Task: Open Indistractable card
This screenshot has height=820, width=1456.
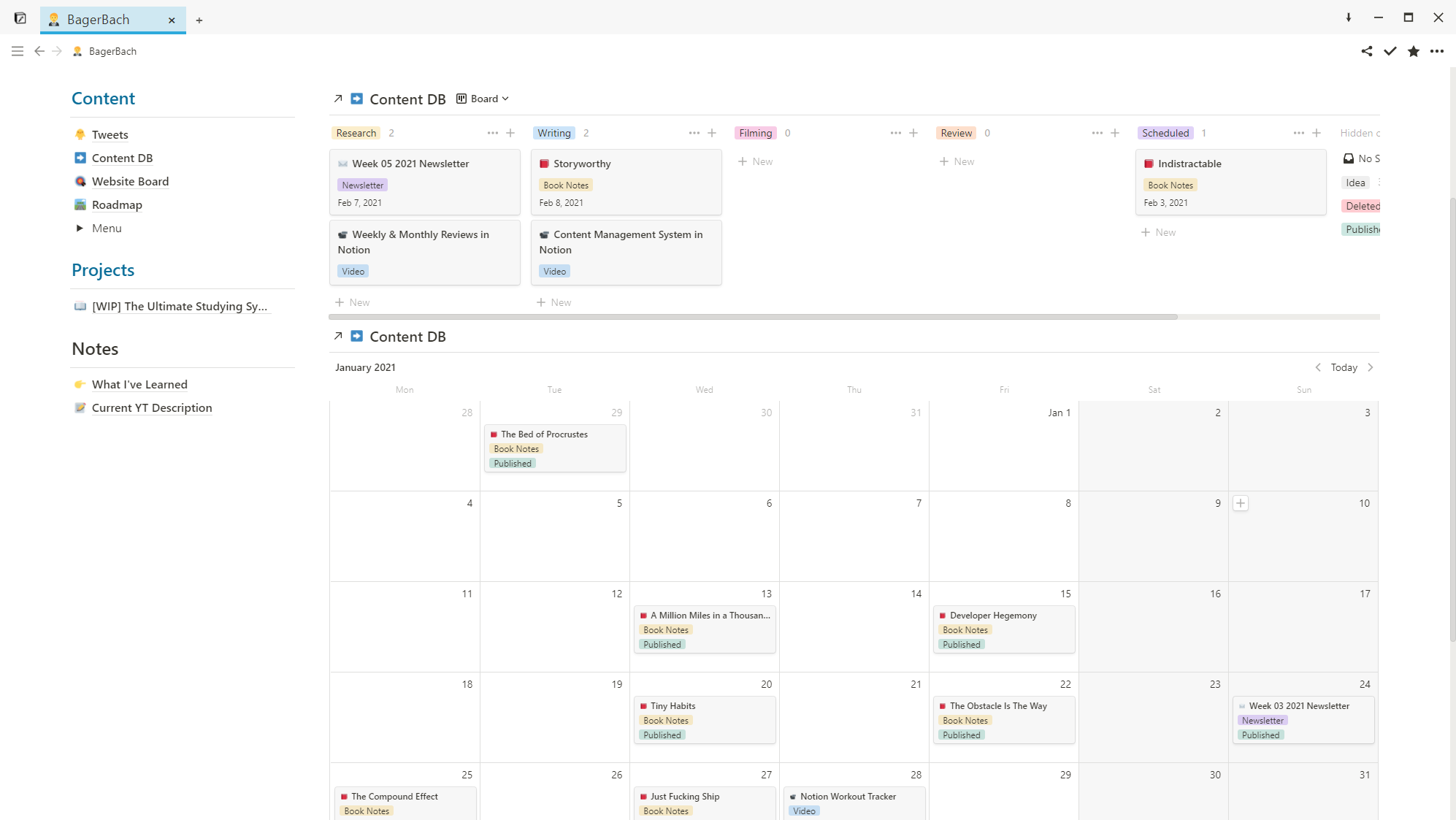Action: (1231, 182)
